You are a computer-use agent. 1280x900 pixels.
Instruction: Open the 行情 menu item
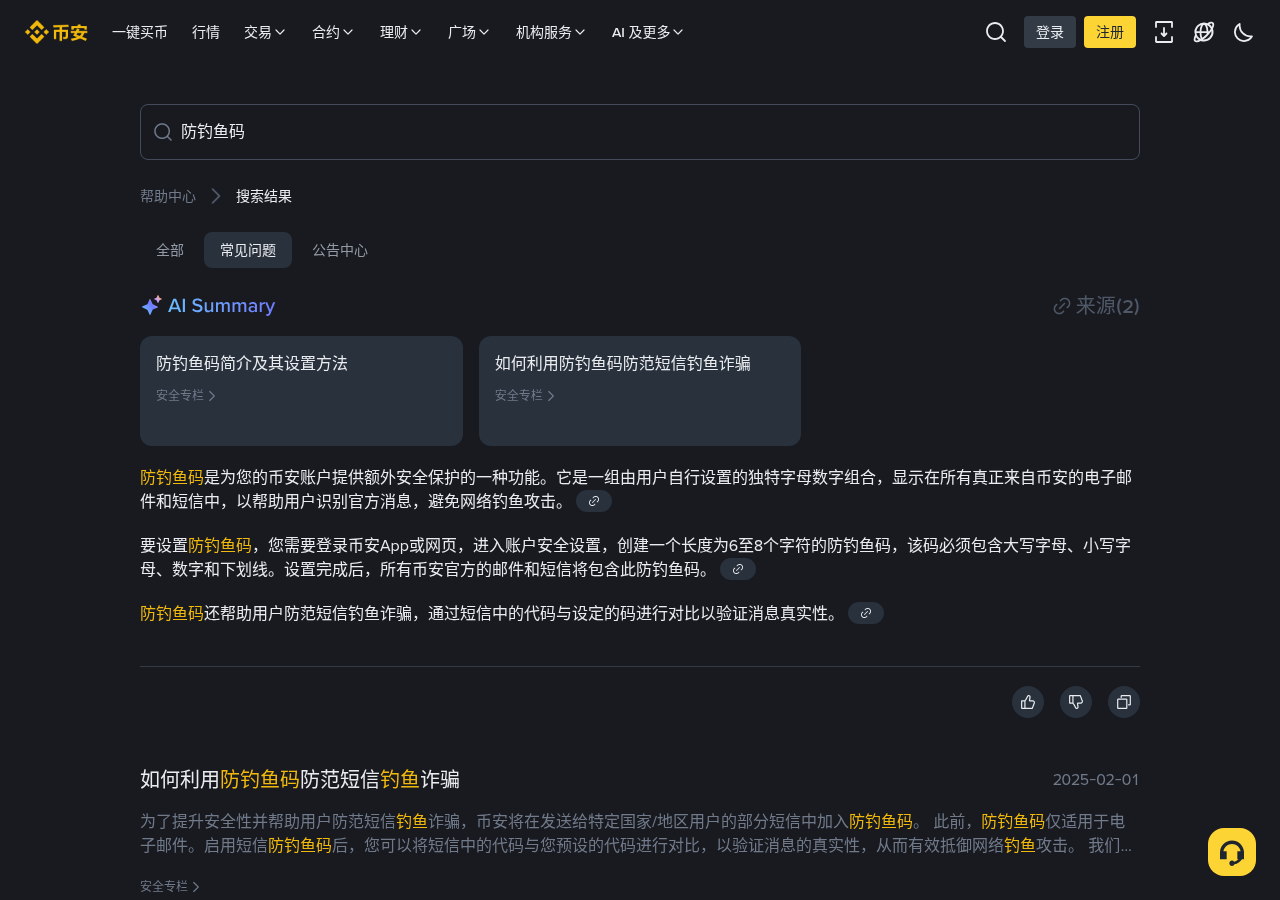[x=206, y=32]
